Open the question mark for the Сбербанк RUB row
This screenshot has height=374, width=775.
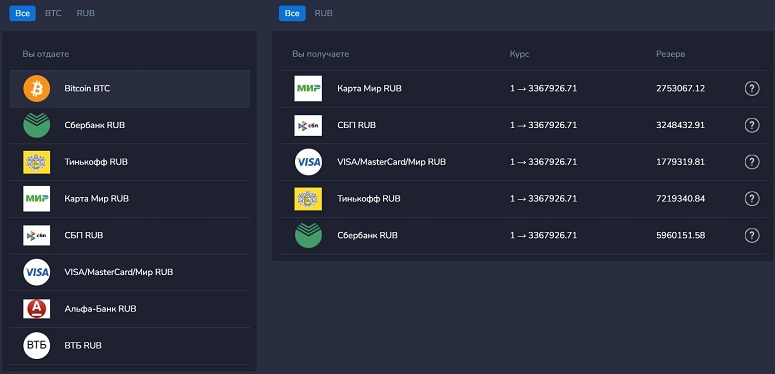(x=752, y=235)
